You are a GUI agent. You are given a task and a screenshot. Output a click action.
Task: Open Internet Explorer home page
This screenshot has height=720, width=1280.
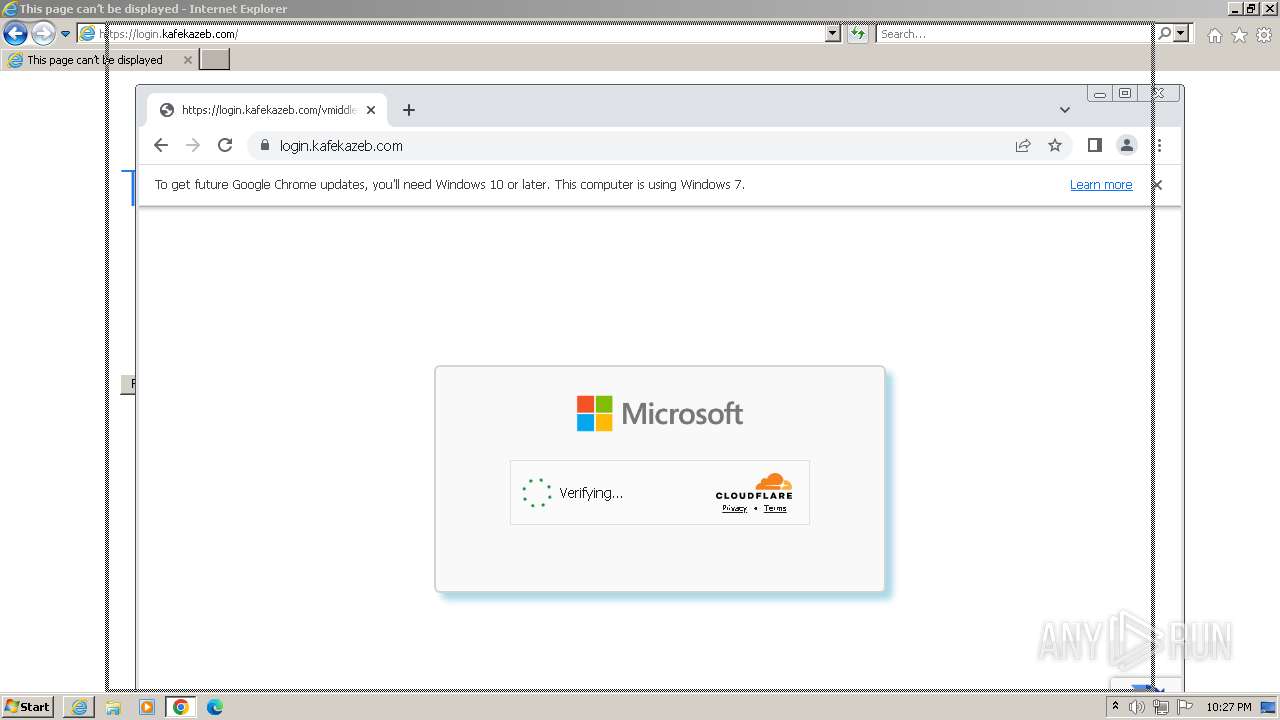click(1214, 35)
